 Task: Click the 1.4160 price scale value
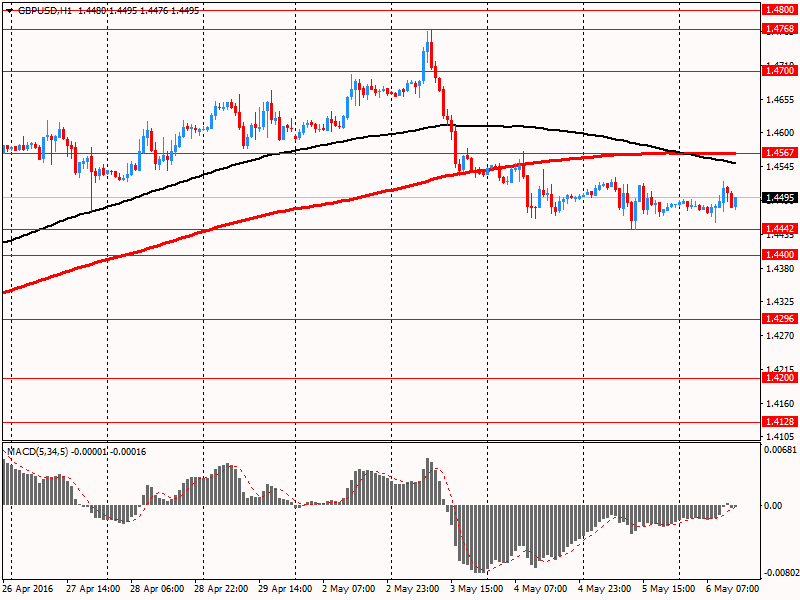[x=781, y=403]
